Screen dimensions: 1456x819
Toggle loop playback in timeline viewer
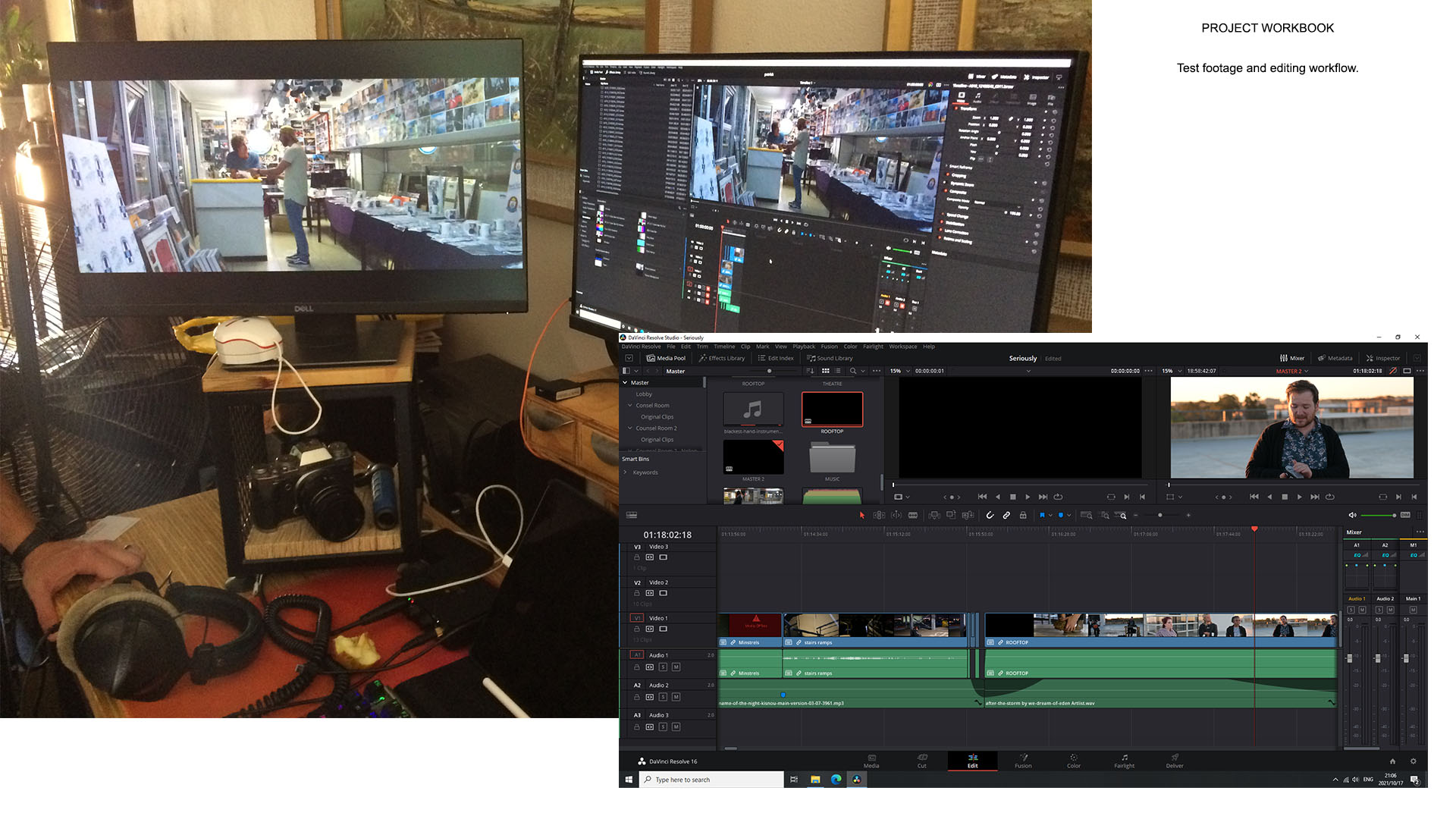pos(1329,497)
